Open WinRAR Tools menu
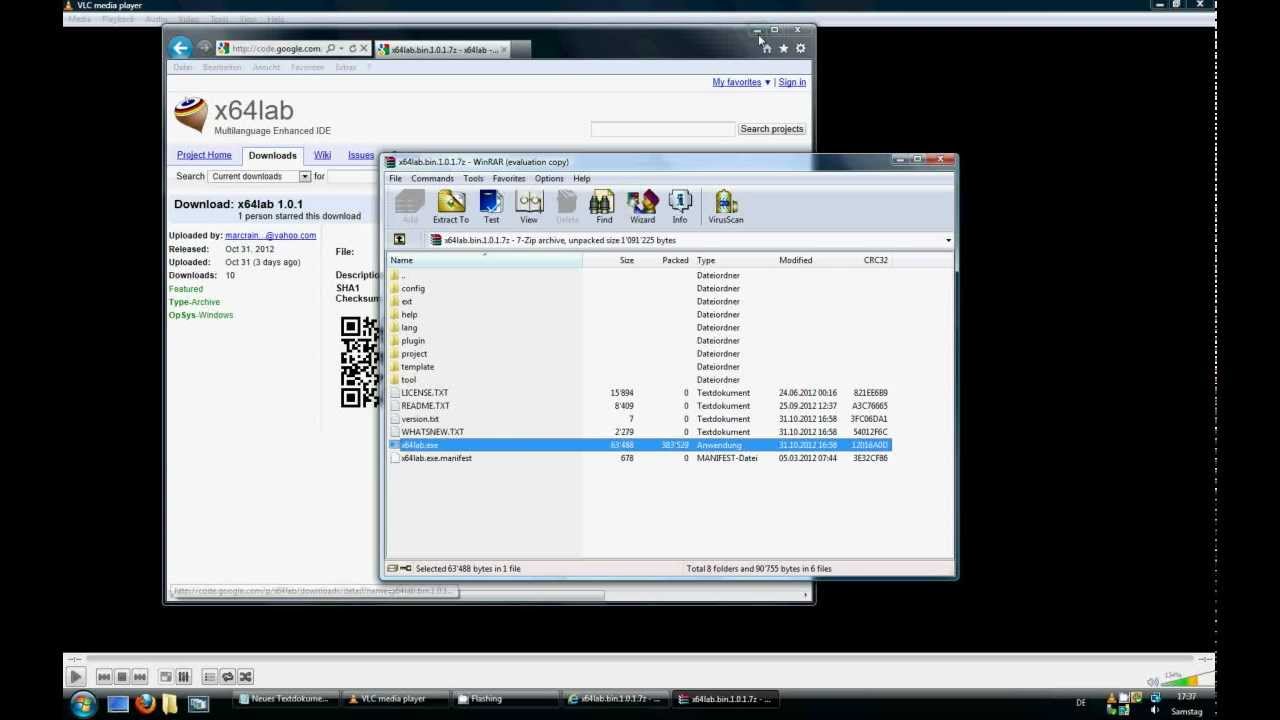This screenshot has height=720, width=1280. coord(473,178)
